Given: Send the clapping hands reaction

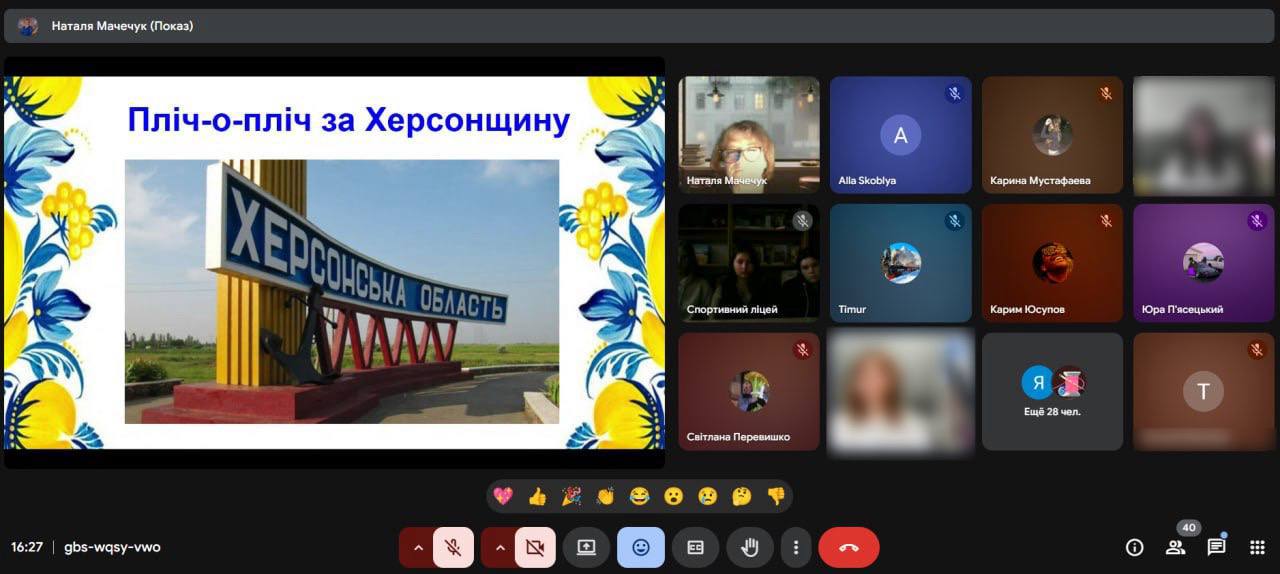Looking at the screenshot, I should [x=605, y=496].
